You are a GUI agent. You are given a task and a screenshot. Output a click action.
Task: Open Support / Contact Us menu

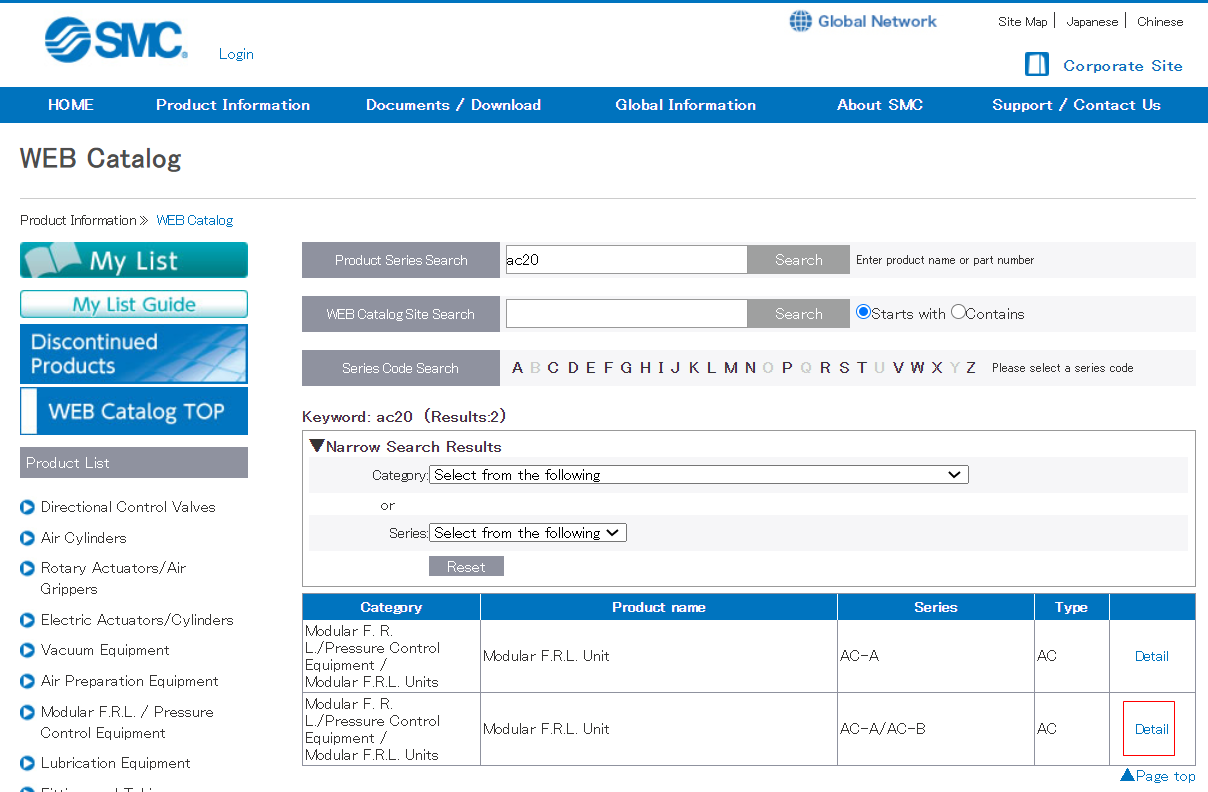(x=1076, y=105)
